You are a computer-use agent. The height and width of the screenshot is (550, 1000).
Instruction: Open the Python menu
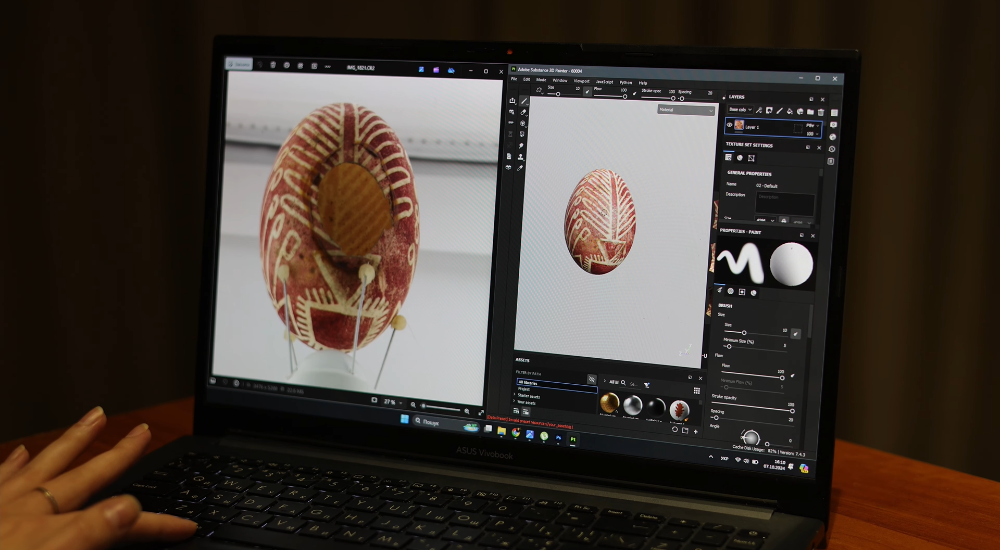626,82
